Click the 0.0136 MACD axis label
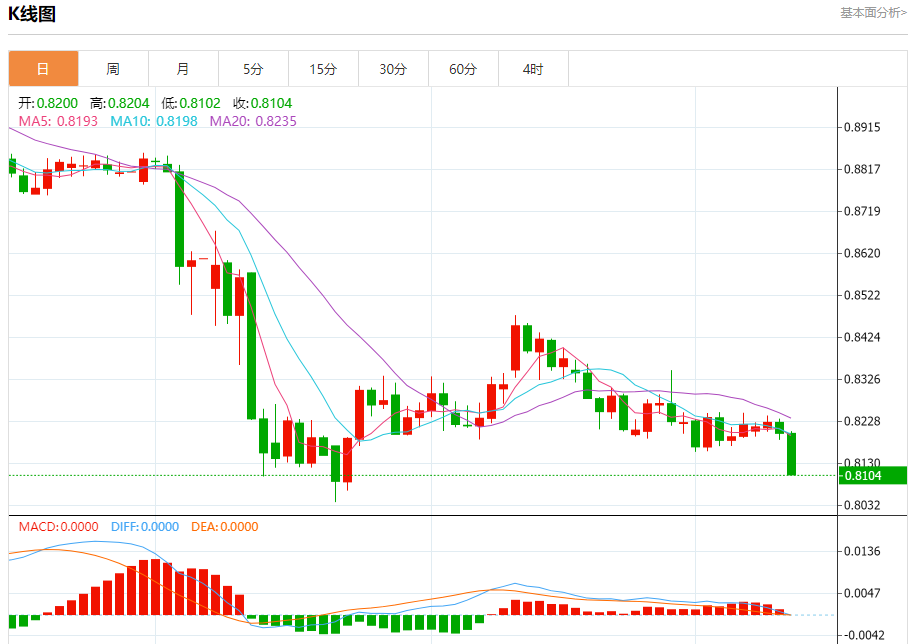Viewport: 917px width, 644px height. (x=862, y=552)
